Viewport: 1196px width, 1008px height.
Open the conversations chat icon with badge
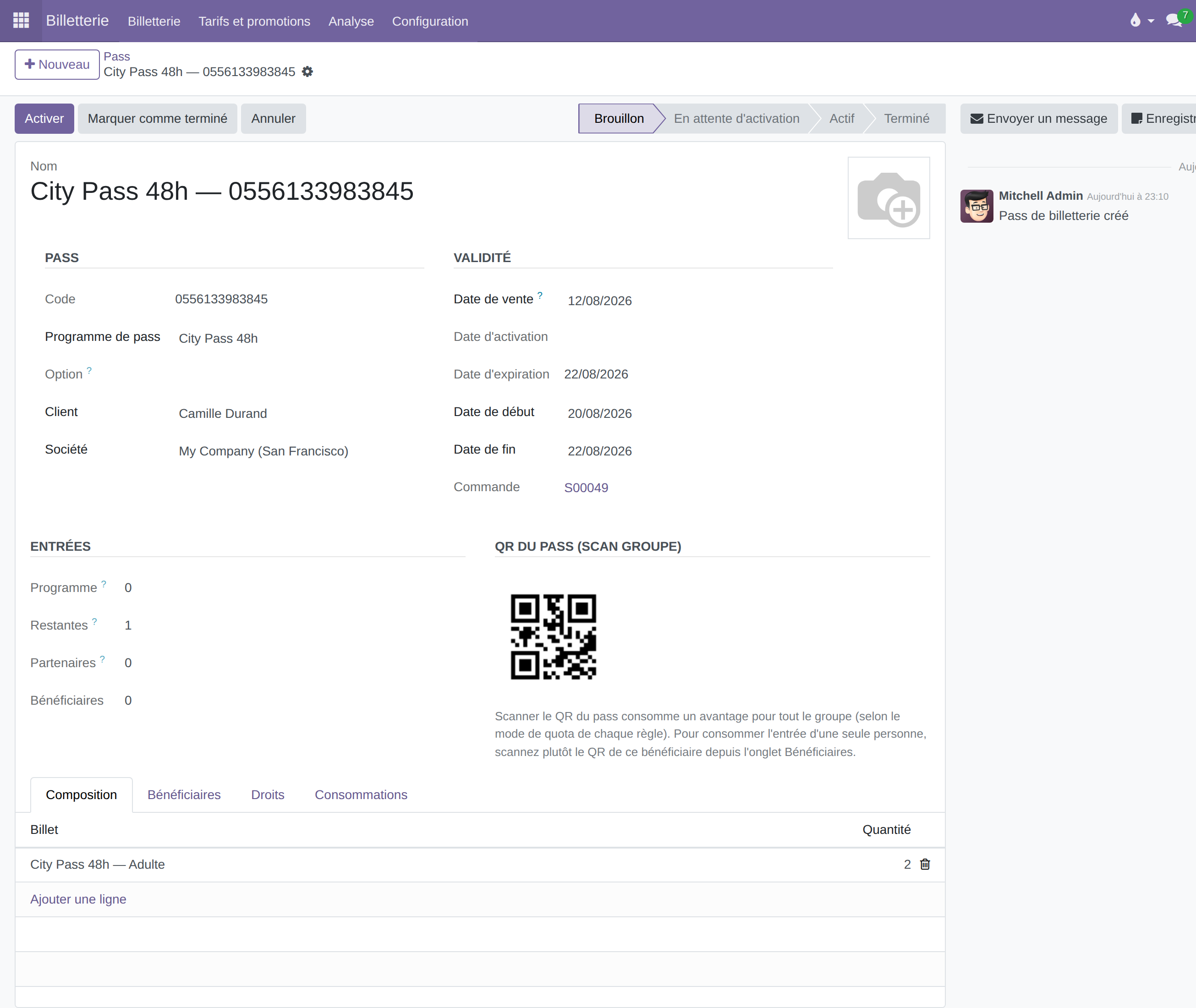tap(1178, 19)
